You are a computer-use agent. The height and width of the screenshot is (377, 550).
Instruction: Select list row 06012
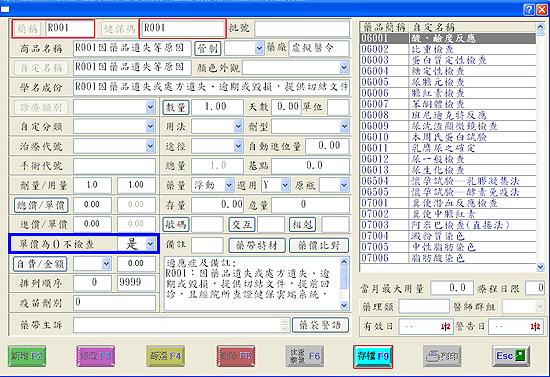coord(448,159)
